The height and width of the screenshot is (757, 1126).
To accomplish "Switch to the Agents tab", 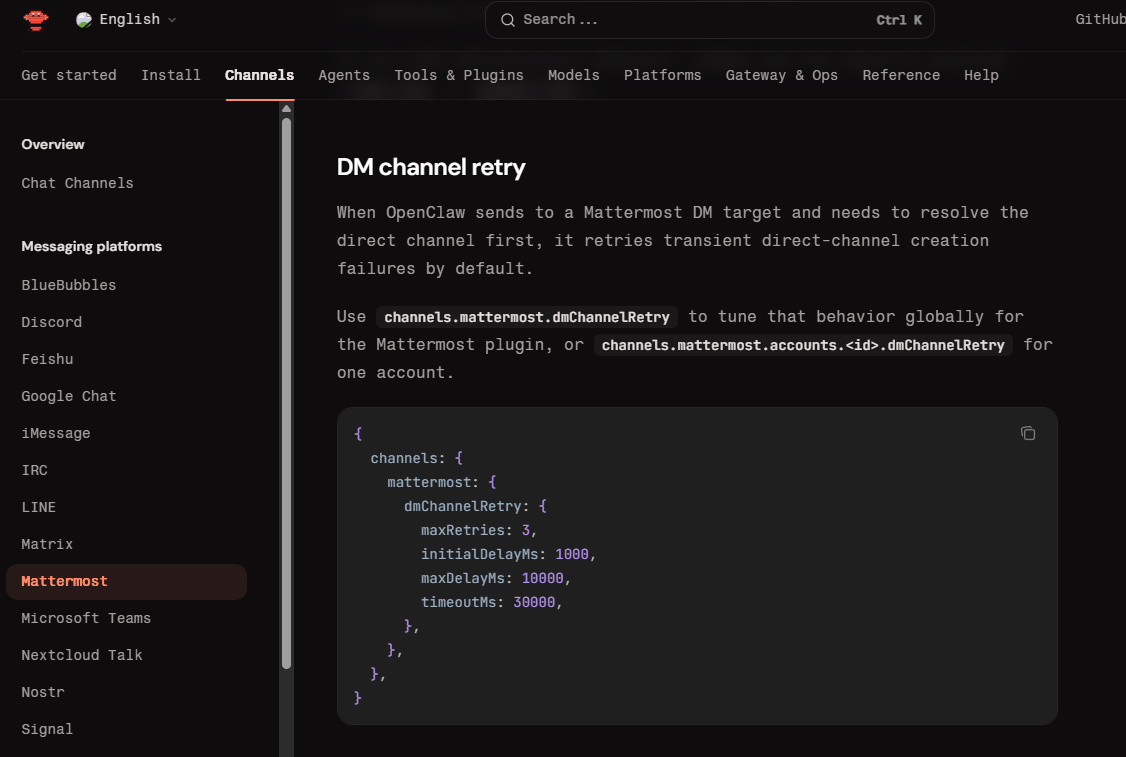I will tap(344, 75).
